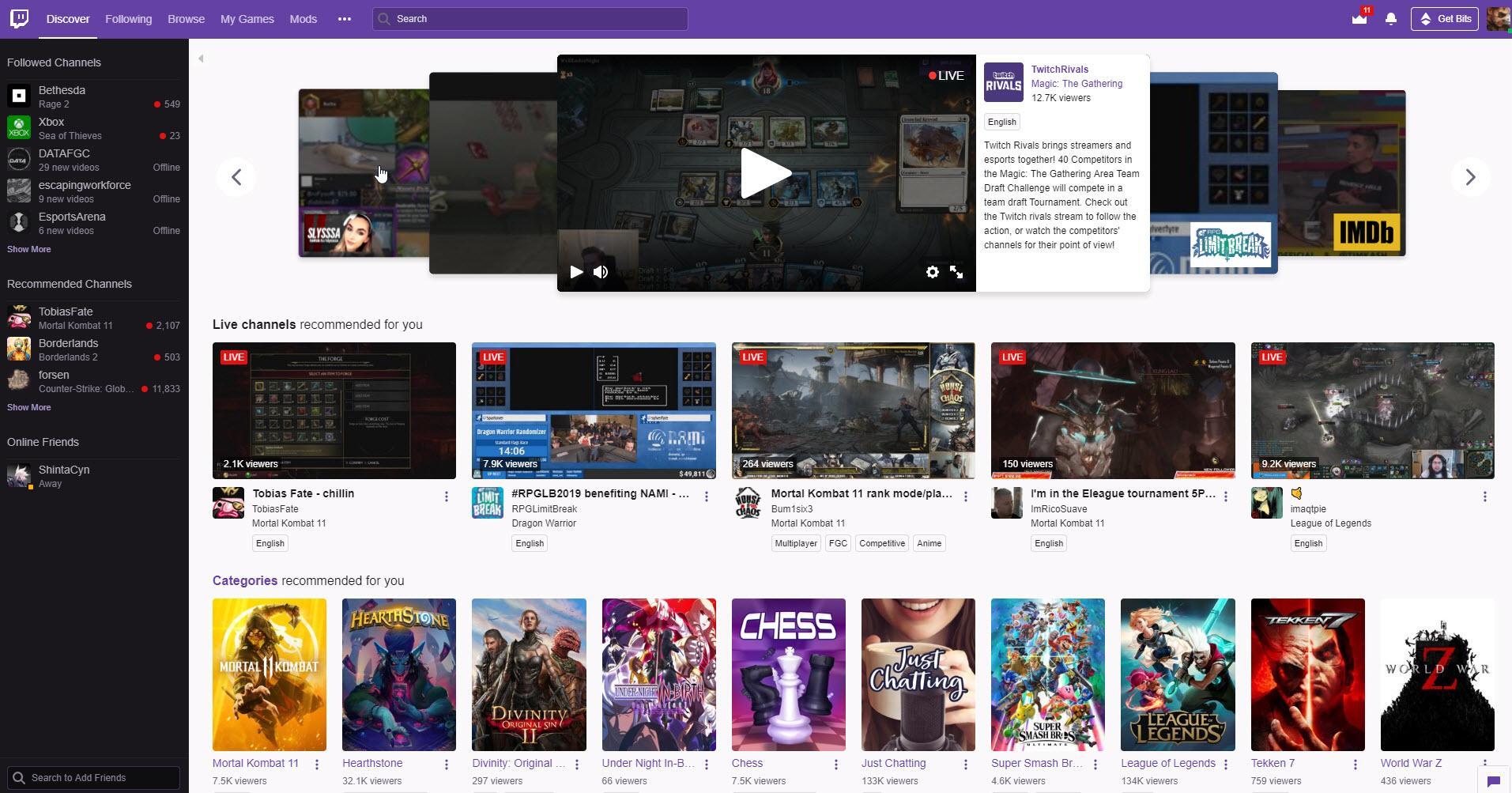The width and height of the screenshot is (1512, 793).
Task: Open options for League of Legends category
Action: pos(1226,765)
